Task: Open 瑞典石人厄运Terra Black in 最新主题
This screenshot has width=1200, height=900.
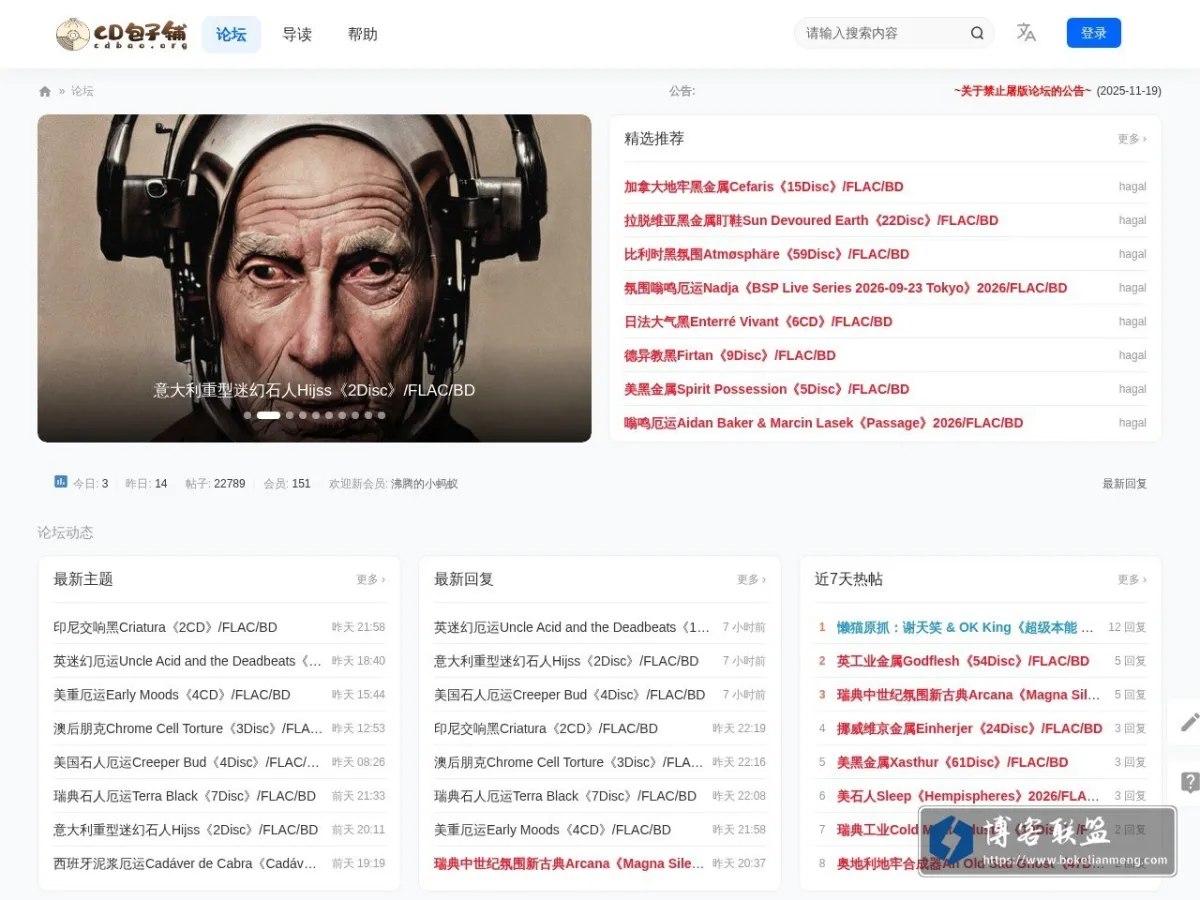Action: pyautogui.click(x=184, y=796)
